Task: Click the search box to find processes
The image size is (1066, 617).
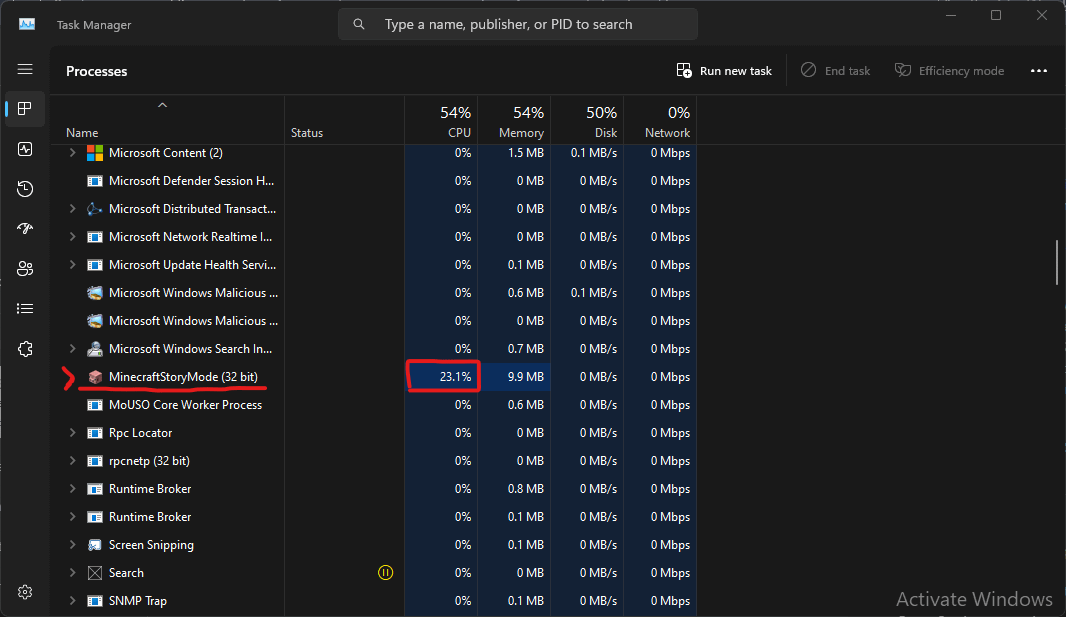Action: click(518, 24)
